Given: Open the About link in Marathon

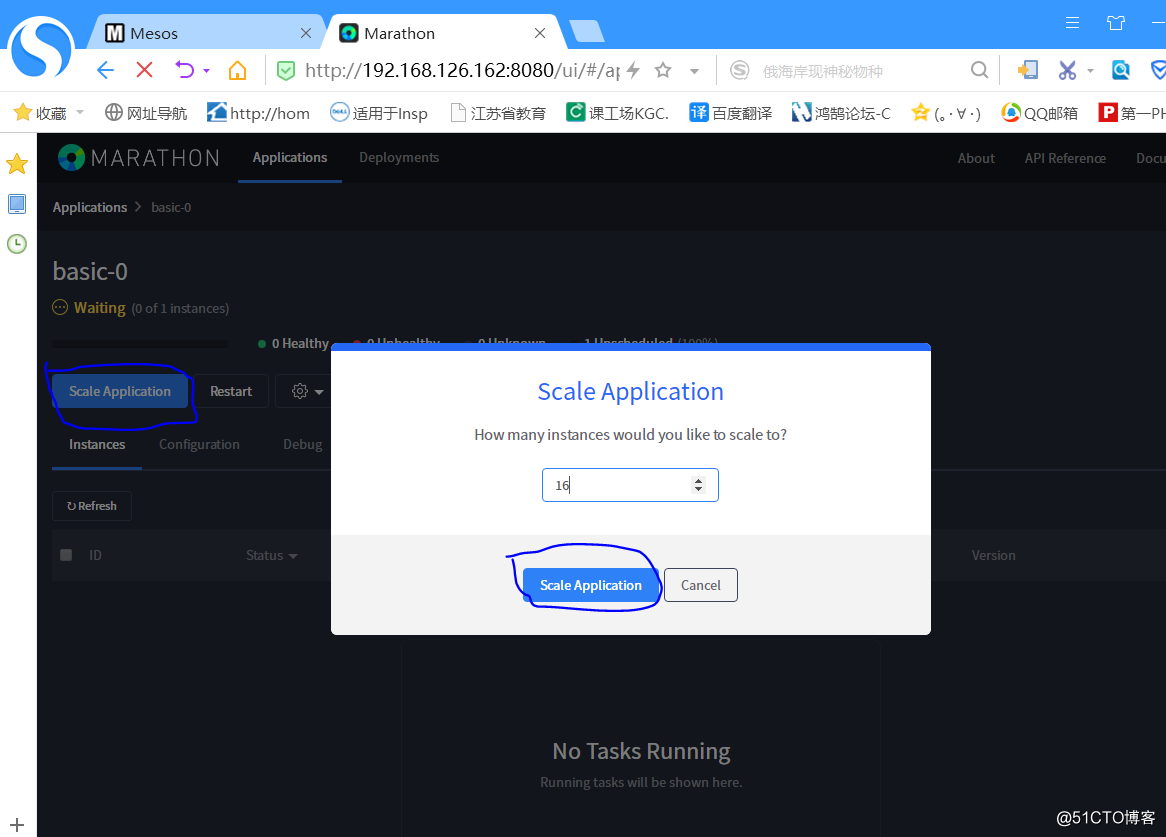Looking at the screenshot, I should click(x=976, y=158).
